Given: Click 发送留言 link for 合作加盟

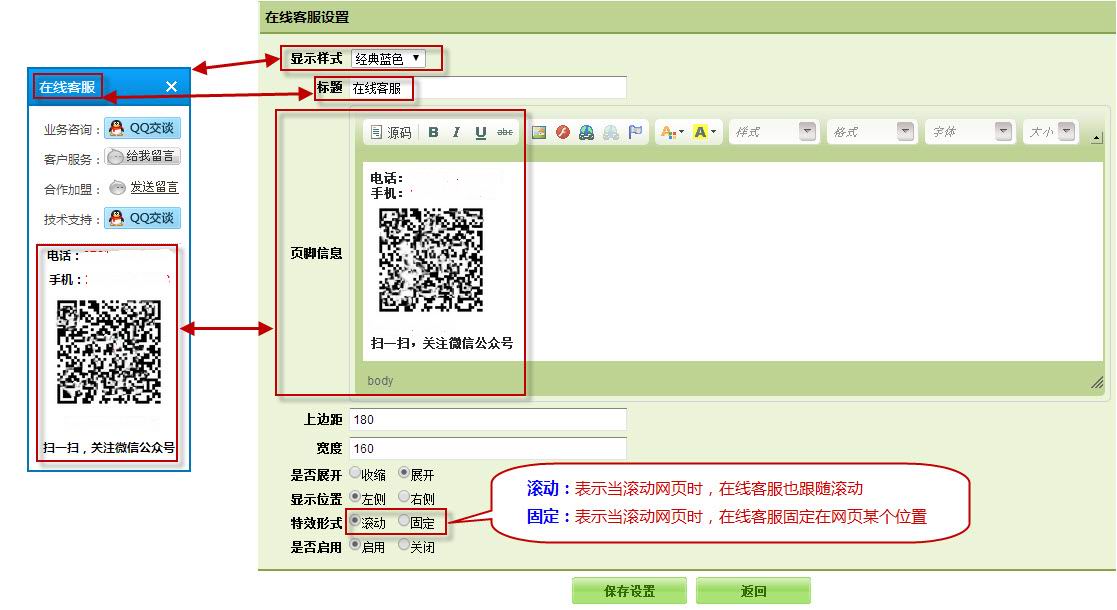Looking at the screenshot, I should [x=154, y=187].
